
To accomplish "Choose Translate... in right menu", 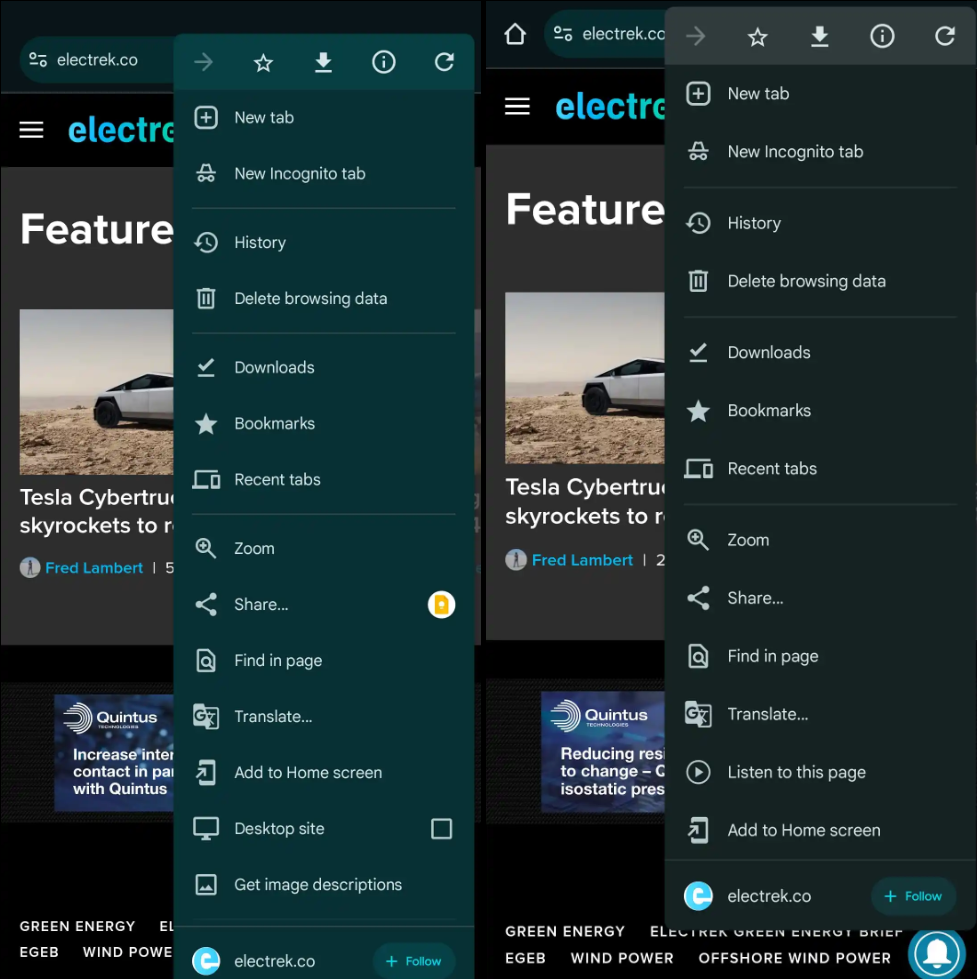I will tap(820, 714).
